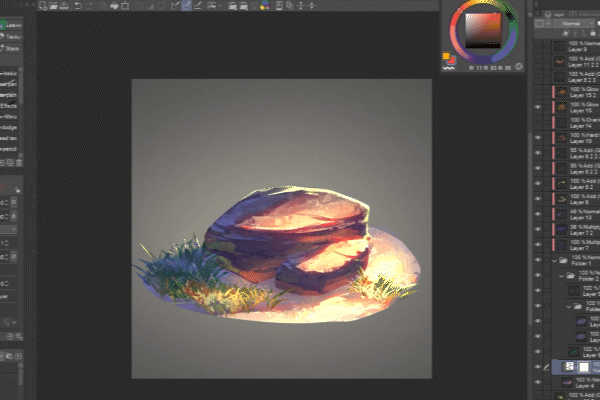This screenshot has width=600, height=400.
Task: Click the white mask thumbnail on selected layer
Action: click(584, 367)
